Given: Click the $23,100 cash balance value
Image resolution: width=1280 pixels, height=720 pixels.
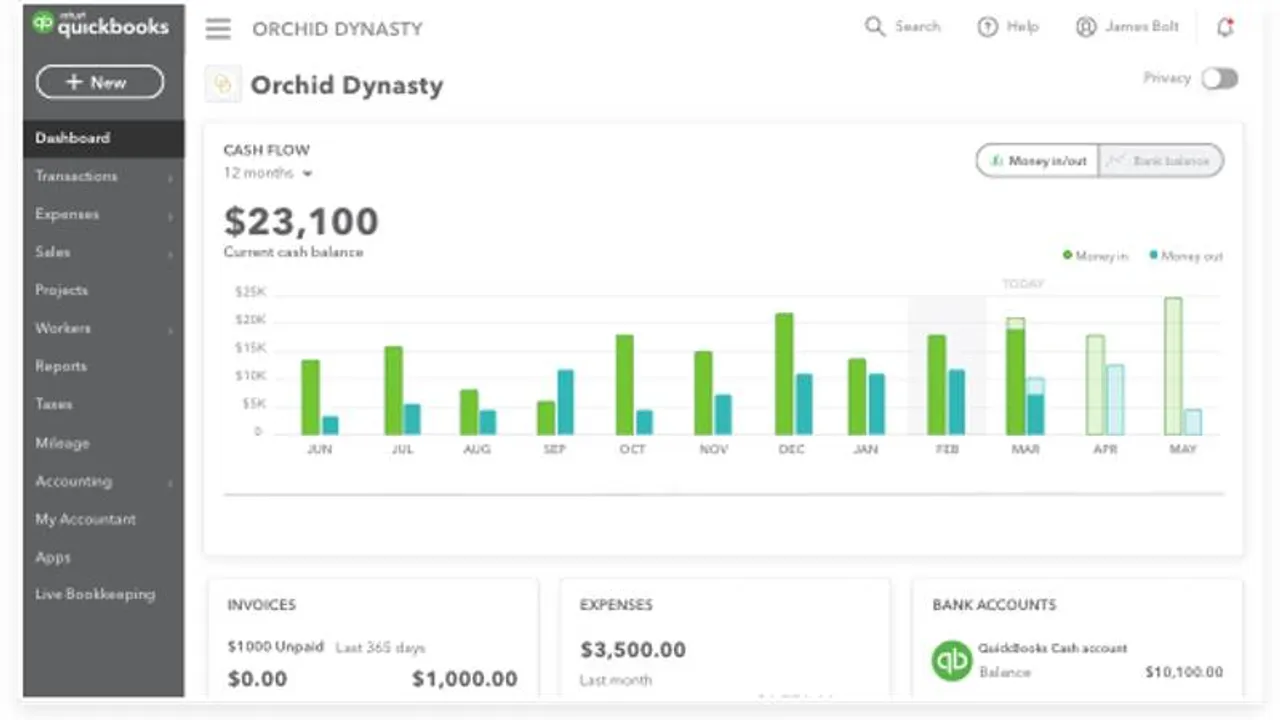Looking at the screenshot, I should coord(301,221).
